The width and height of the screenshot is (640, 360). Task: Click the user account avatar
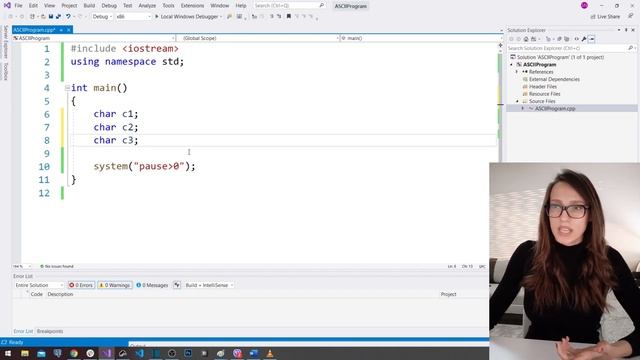[x=584, y=5]
